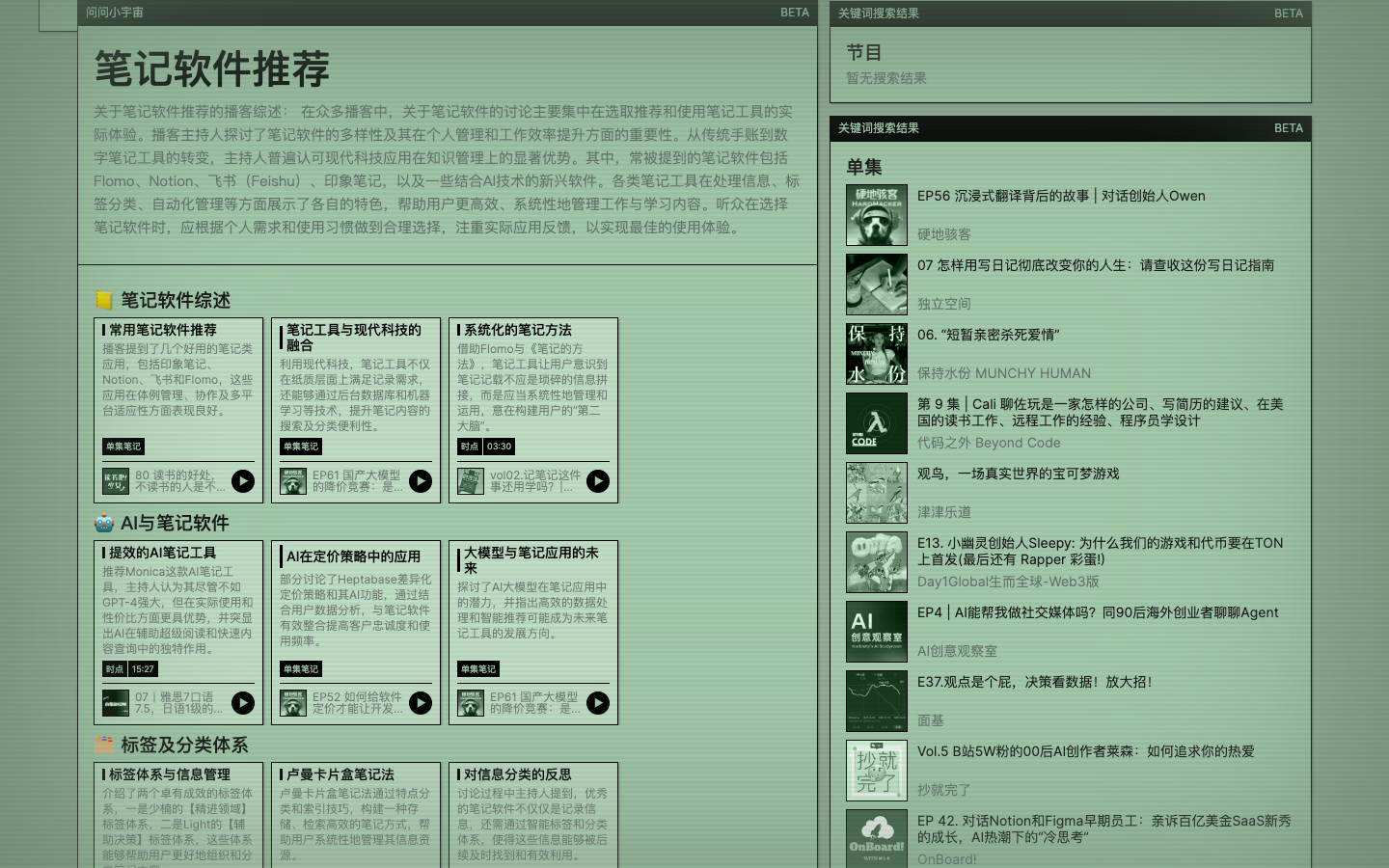This screenshot has height=868, width=1389.
Task: Open card titled 卢曼卡片盒笔记法
Action: [x=356, y=815]
